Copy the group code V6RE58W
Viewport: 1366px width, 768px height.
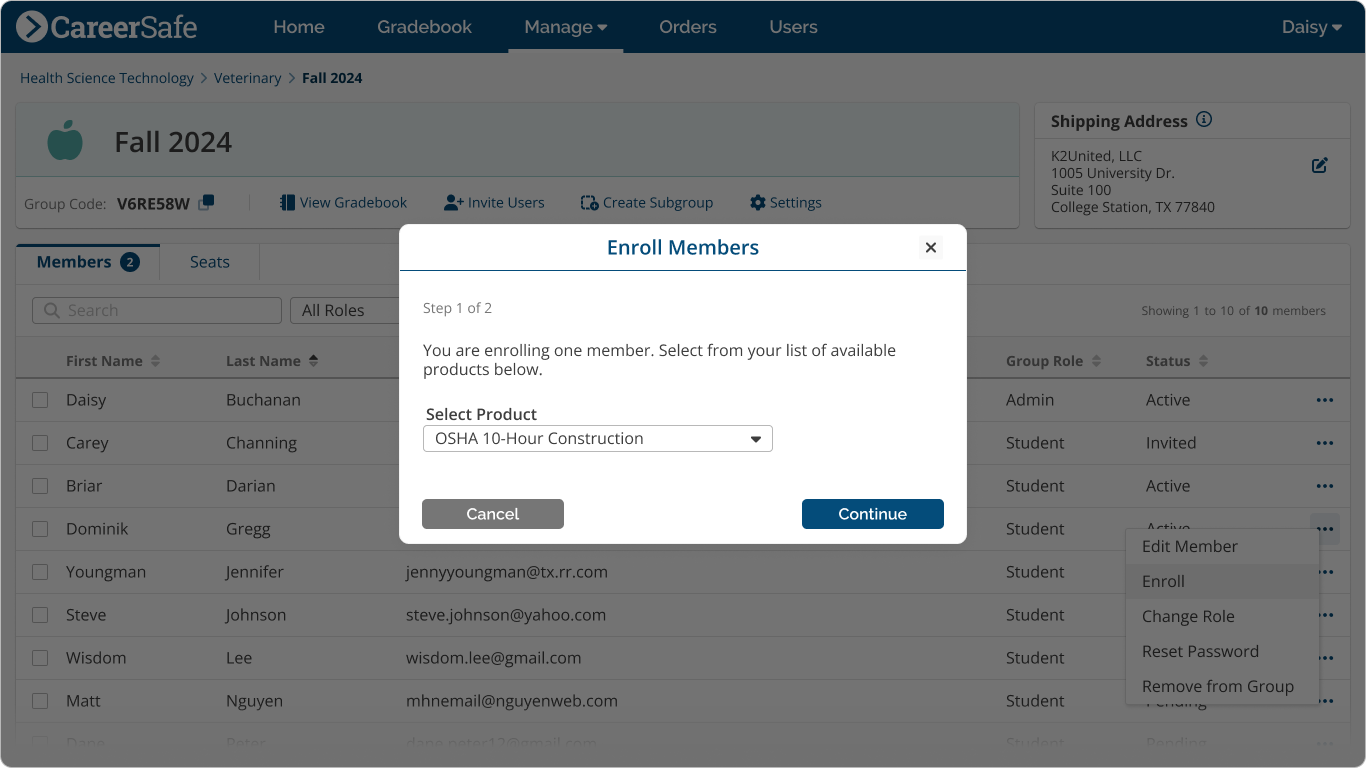click(x=207, y=201)
